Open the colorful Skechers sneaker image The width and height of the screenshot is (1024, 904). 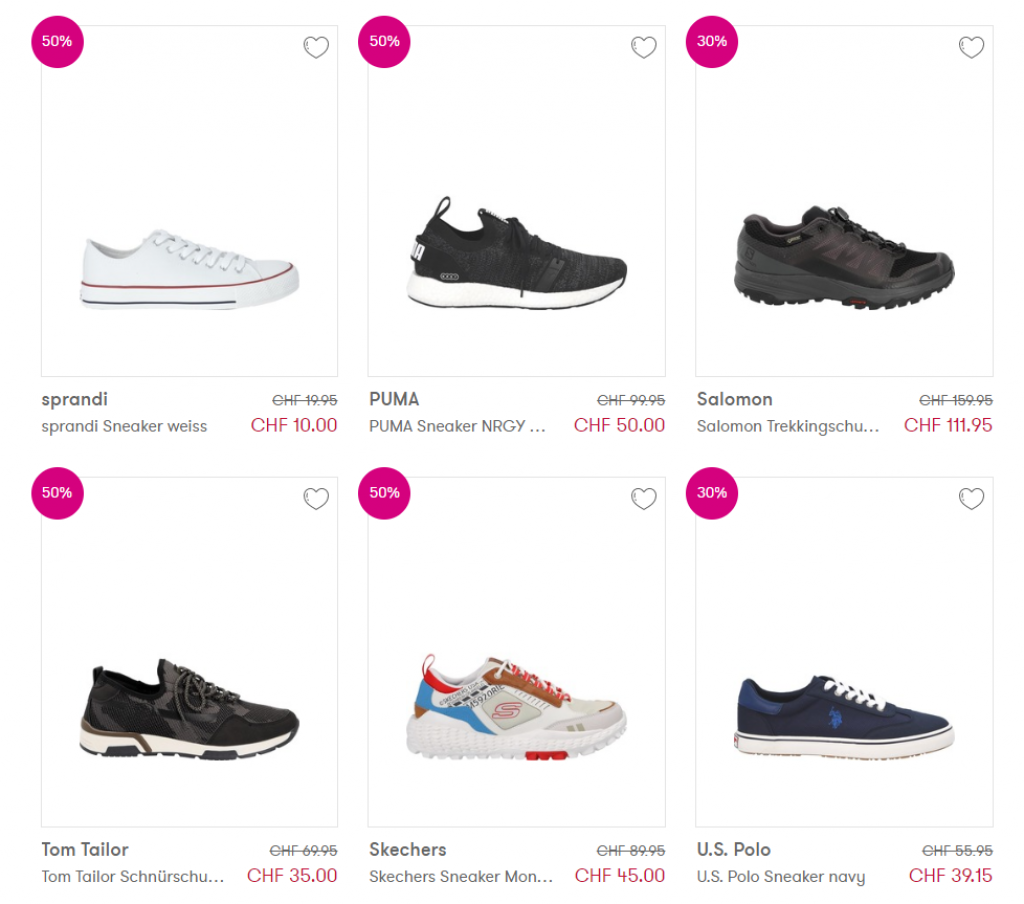(x=517, y=706)
